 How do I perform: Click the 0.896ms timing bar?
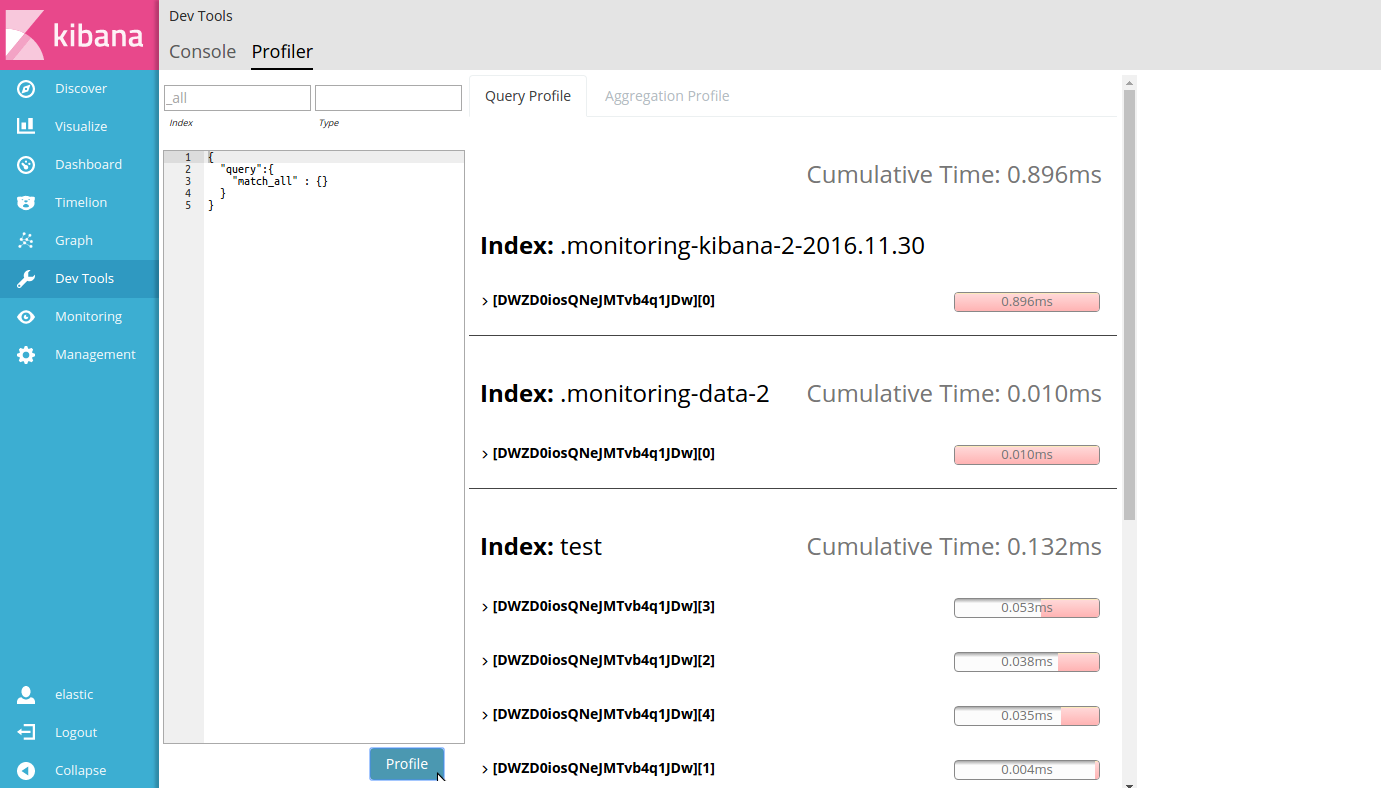coord(1027,301)
